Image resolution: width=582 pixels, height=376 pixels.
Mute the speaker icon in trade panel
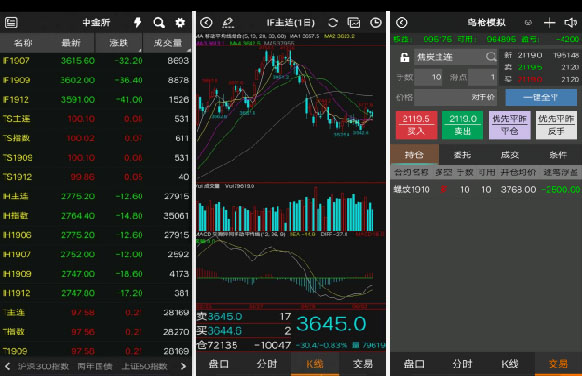tap(570, 23)
